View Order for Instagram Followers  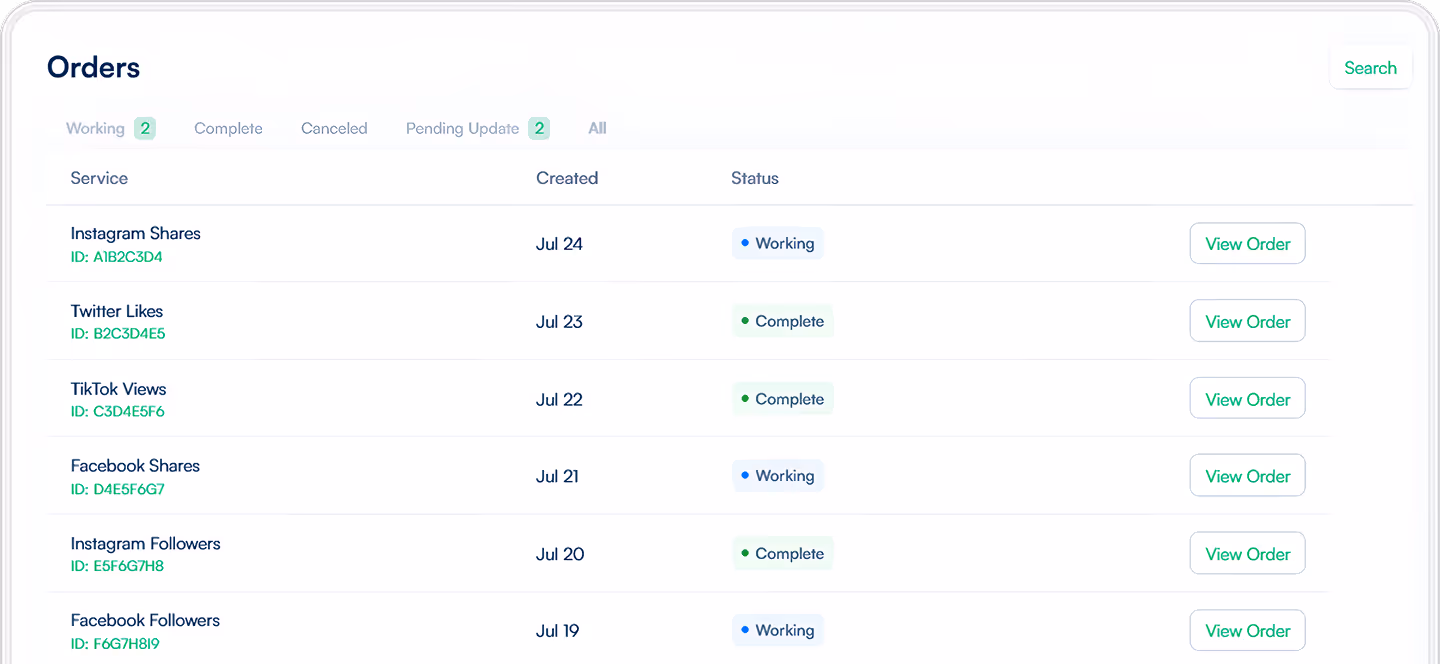point(1247,554)
